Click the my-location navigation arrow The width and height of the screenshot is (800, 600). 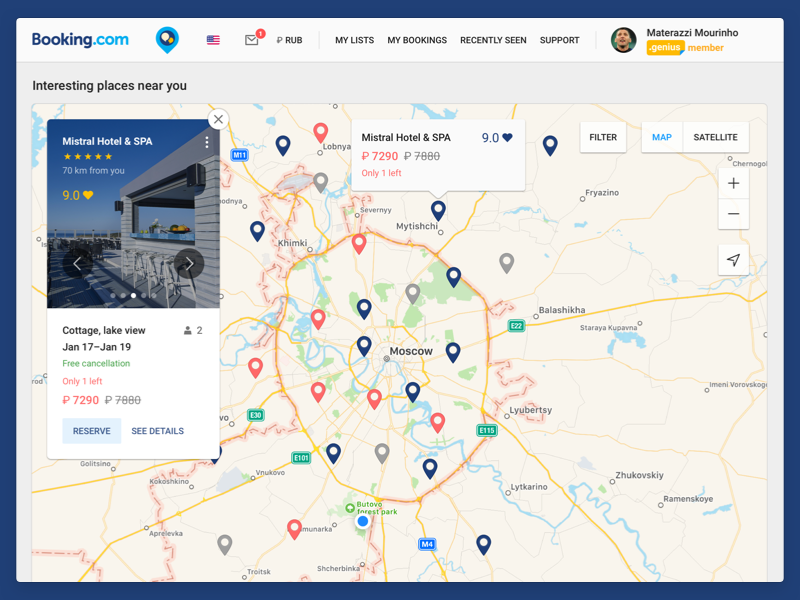point(733,259)
